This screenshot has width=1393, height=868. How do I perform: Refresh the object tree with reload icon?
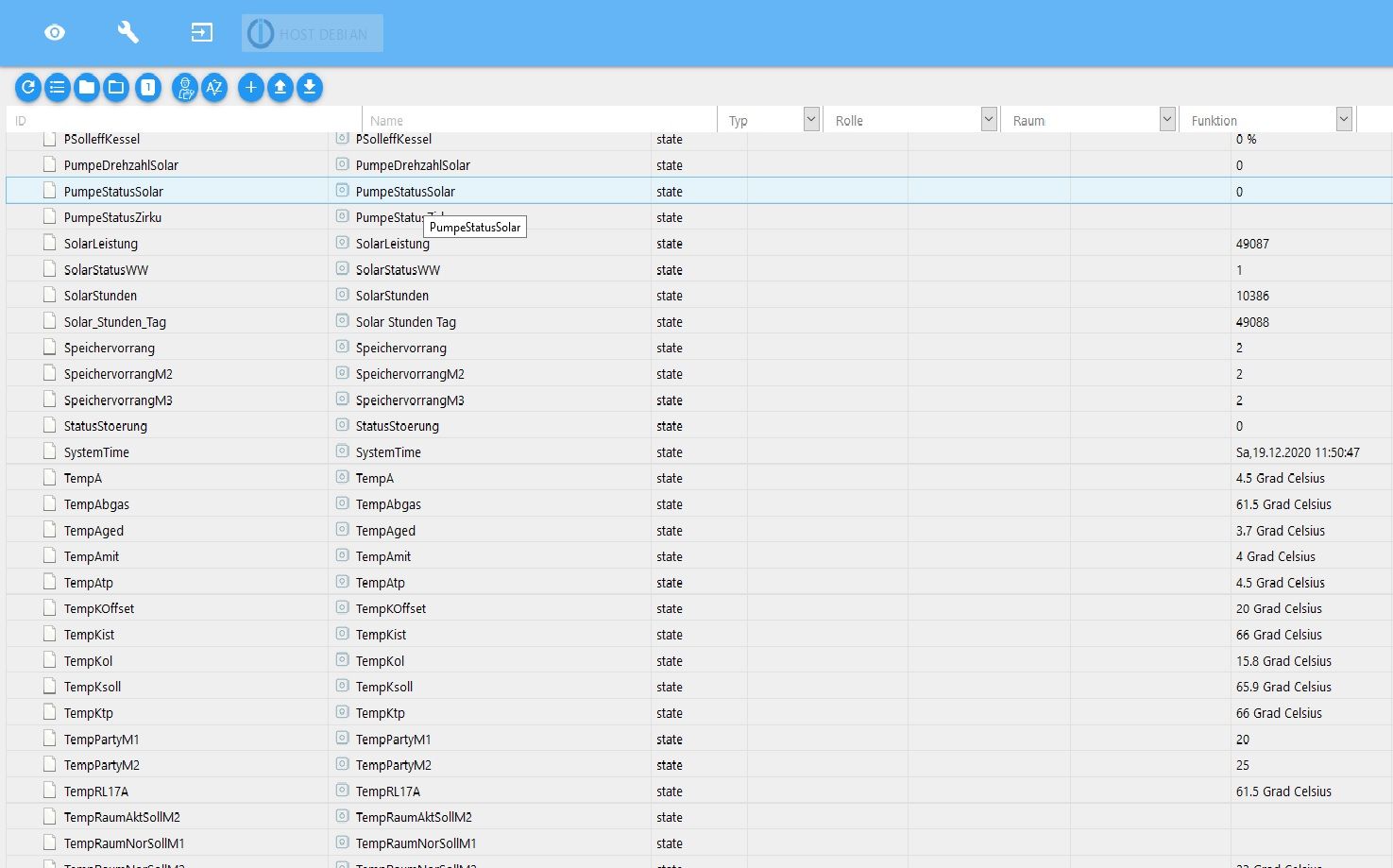coord(28,88)
